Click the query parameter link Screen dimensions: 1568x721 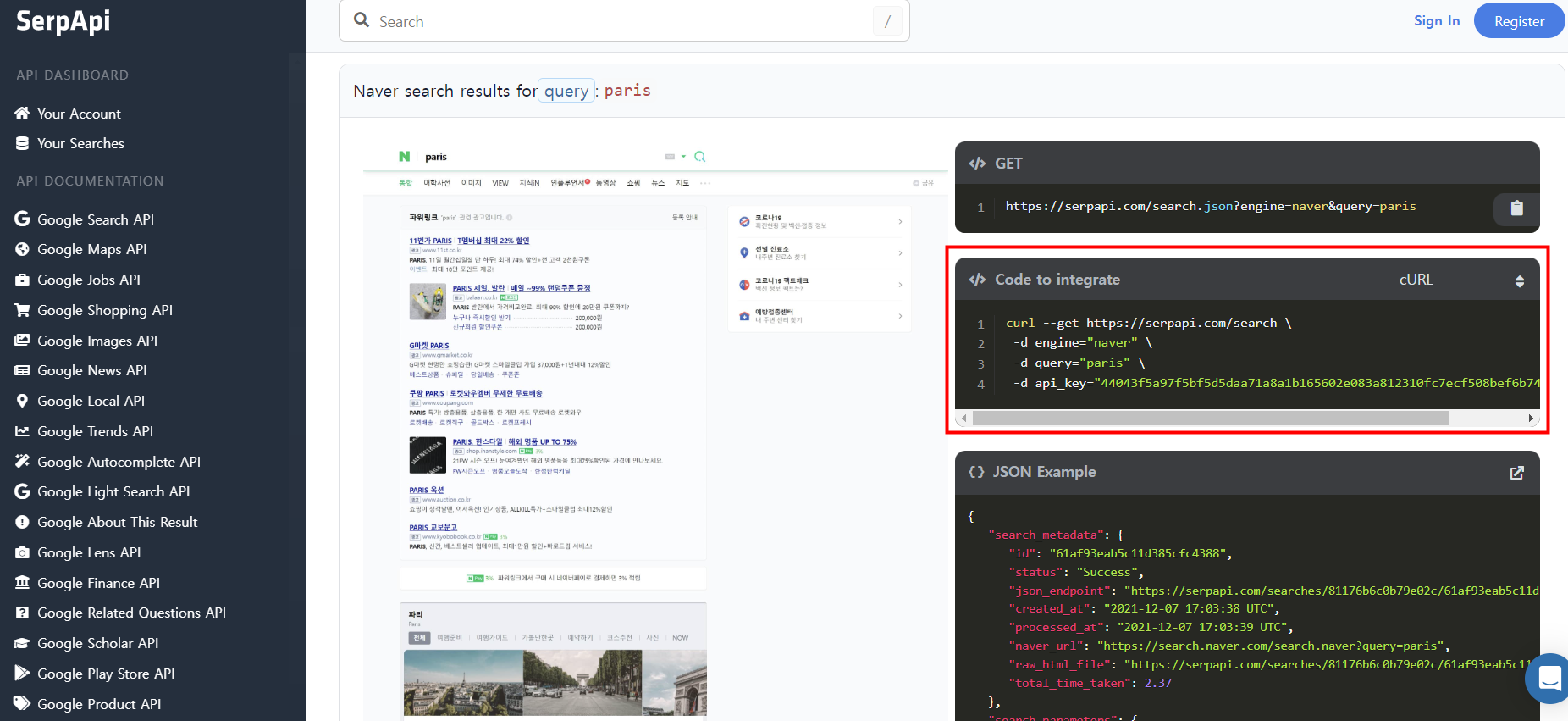pyautogui.click(x=566, y=91)
